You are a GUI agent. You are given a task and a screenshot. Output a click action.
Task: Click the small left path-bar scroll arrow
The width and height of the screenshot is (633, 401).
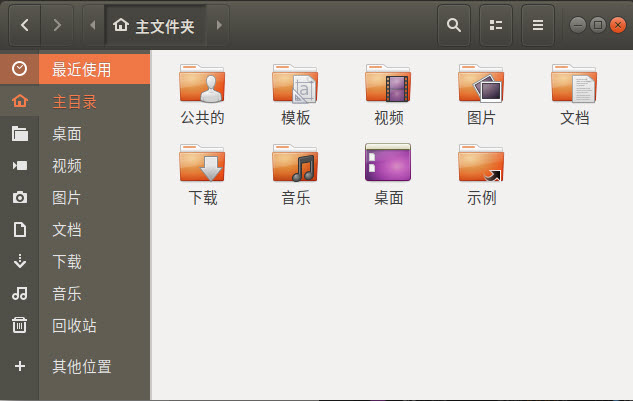(x=93, y=25)
